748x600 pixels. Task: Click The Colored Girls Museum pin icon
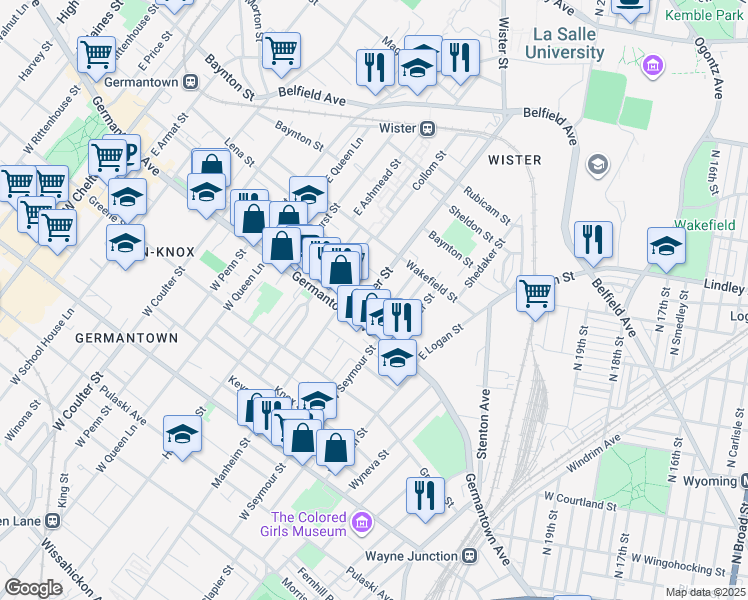tap(362, 521)
